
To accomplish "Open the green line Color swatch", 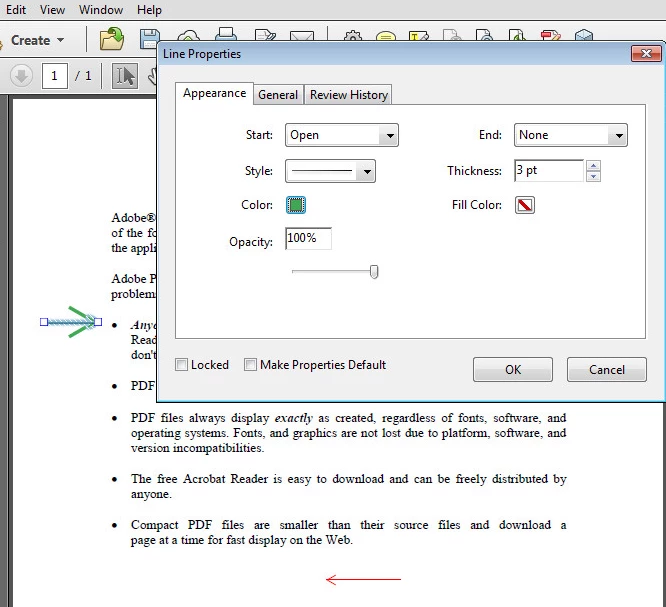I will (296, 205).
